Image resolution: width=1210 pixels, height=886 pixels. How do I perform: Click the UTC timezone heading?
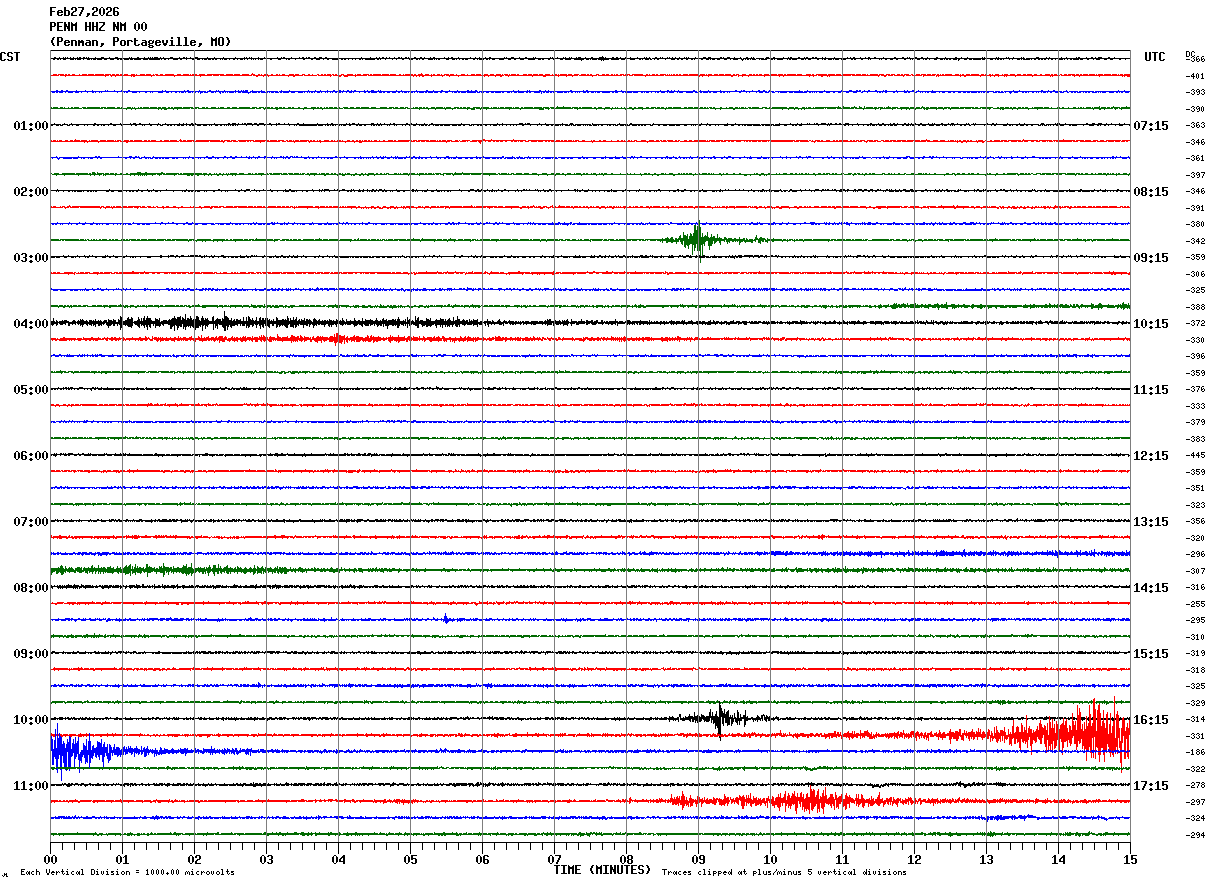pyautogui.click(x=1155, y=57)
